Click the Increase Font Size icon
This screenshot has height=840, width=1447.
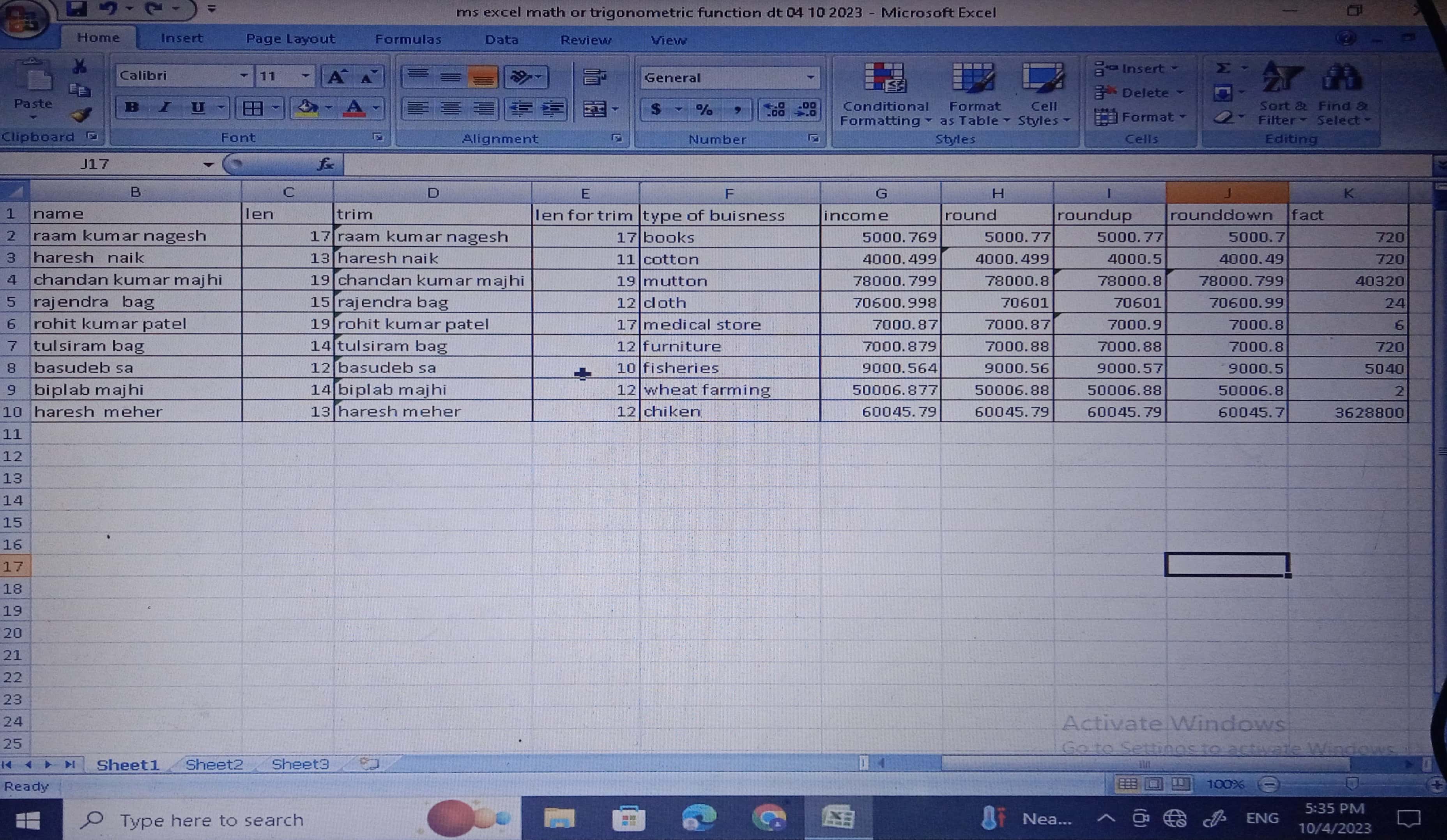point(336,76)
